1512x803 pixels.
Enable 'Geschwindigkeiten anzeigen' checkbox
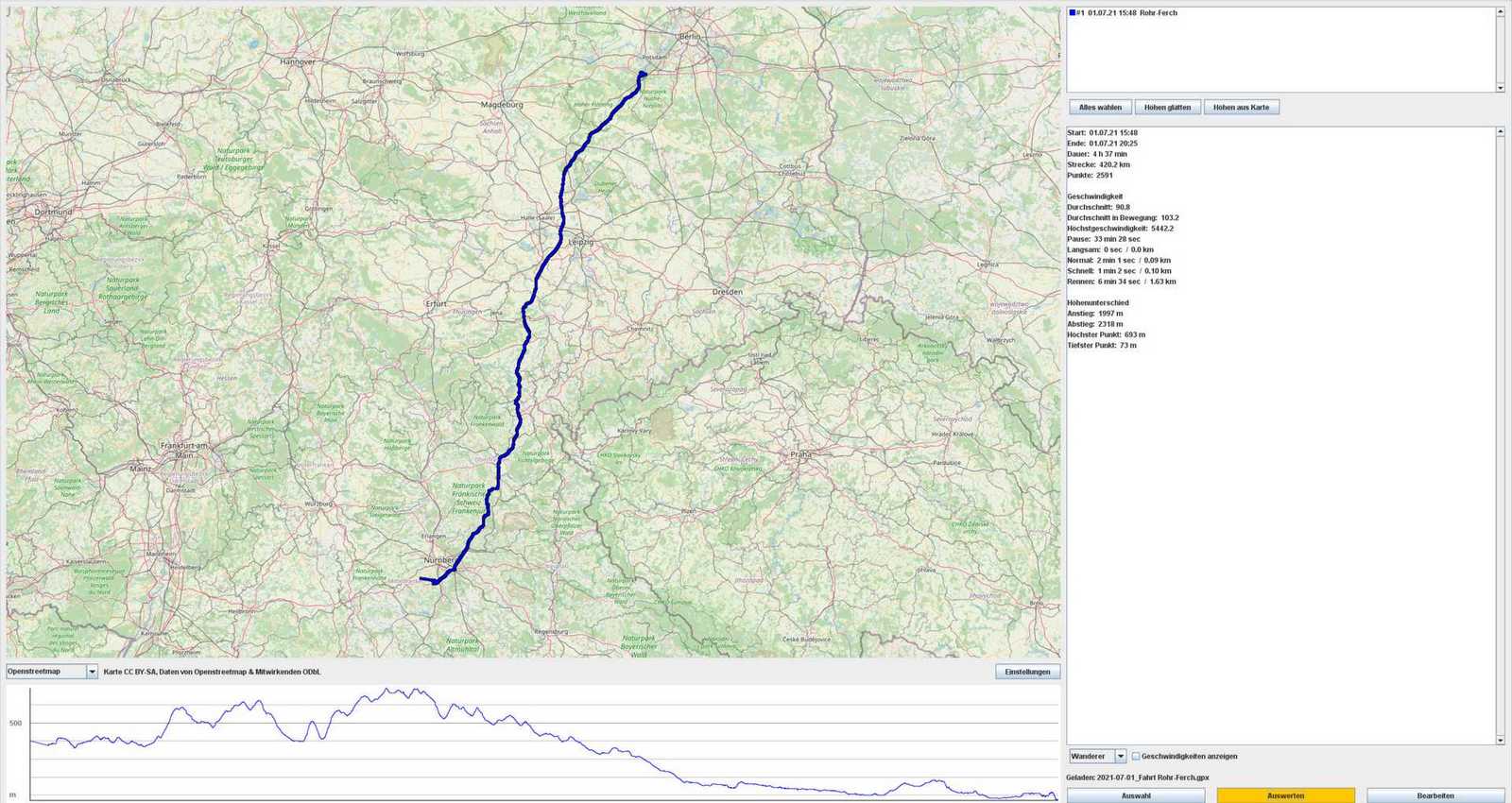(1136, 756)
